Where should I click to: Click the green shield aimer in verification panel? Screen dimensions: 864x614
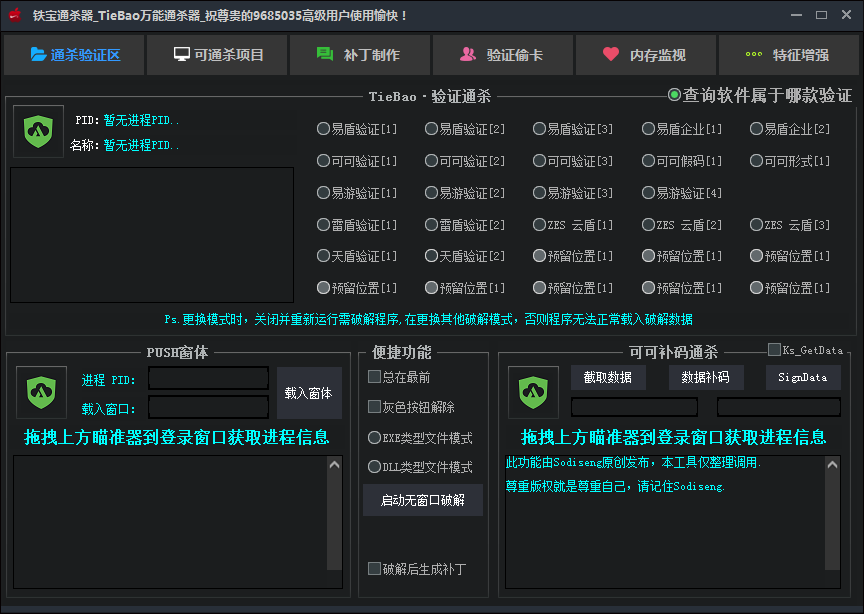(x=38, y=131)
